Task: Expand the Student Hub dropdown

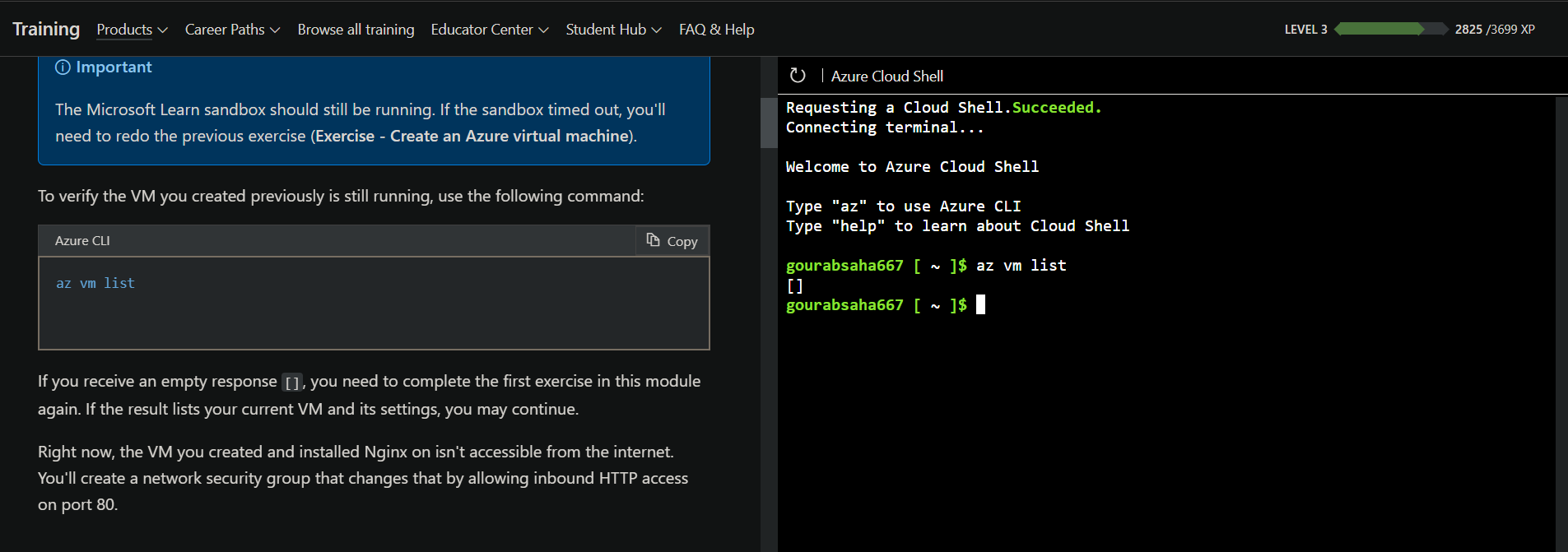Action: 613,30
